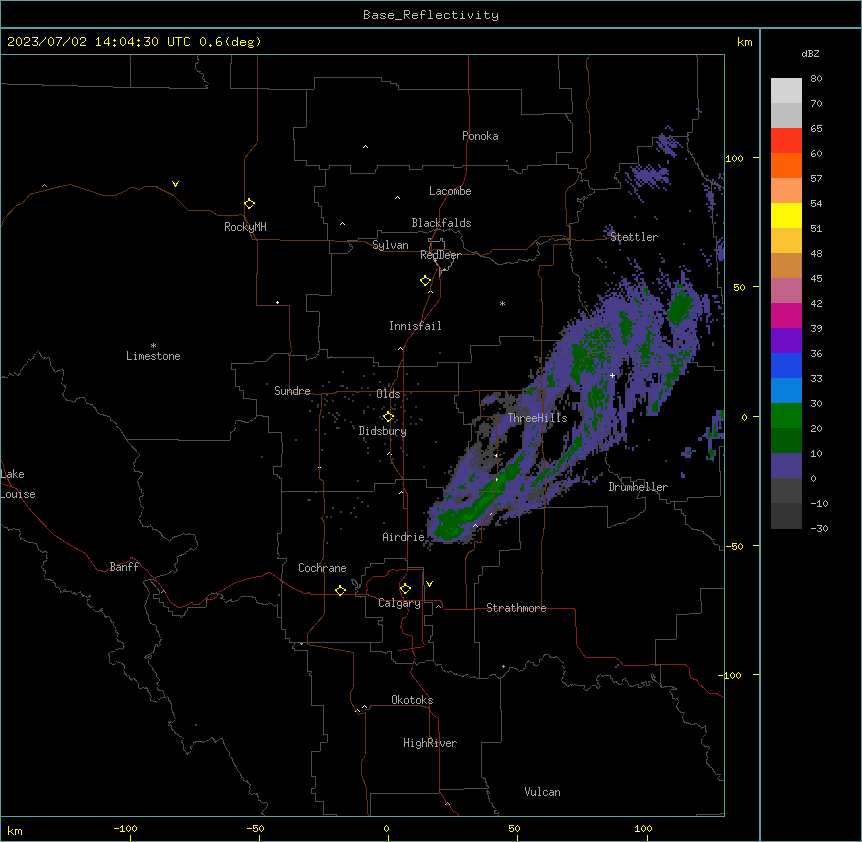Click the Ponoka city label
This screenshot has height=842, width=862.
point(480,136)
